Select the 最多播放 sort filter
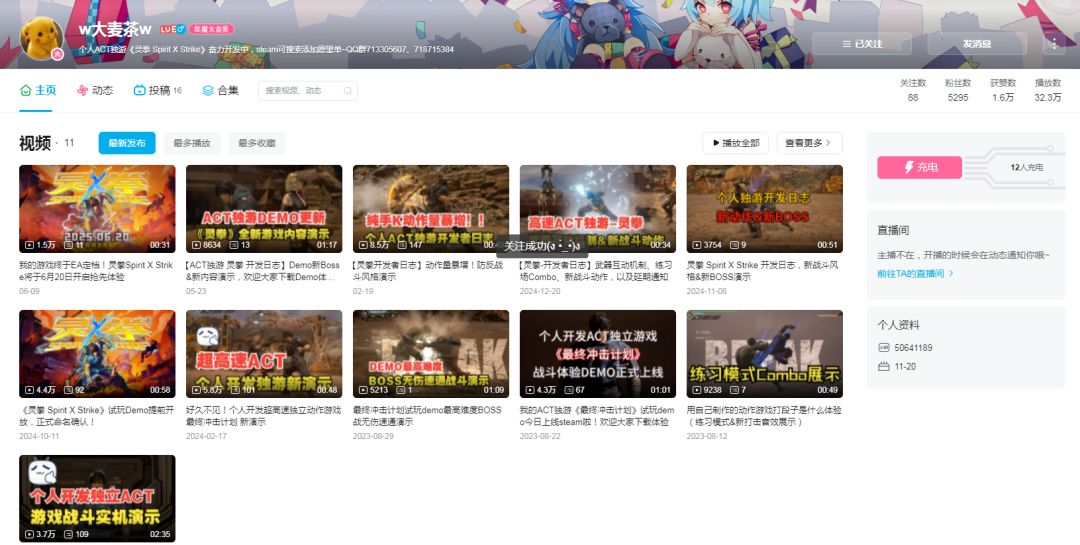 [x=191, y=143]
